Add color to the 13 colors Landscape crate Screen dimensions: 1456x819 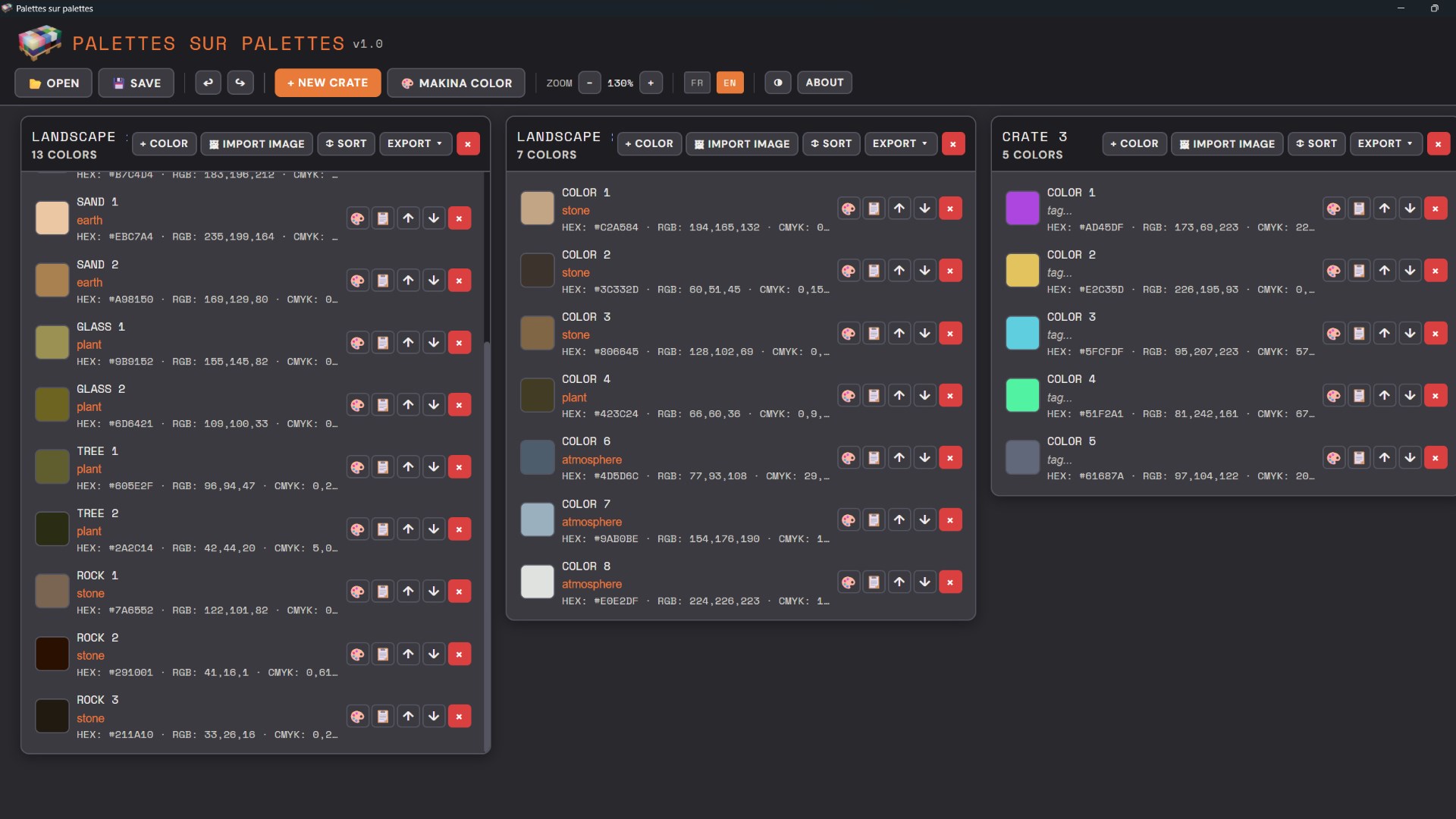164,143
